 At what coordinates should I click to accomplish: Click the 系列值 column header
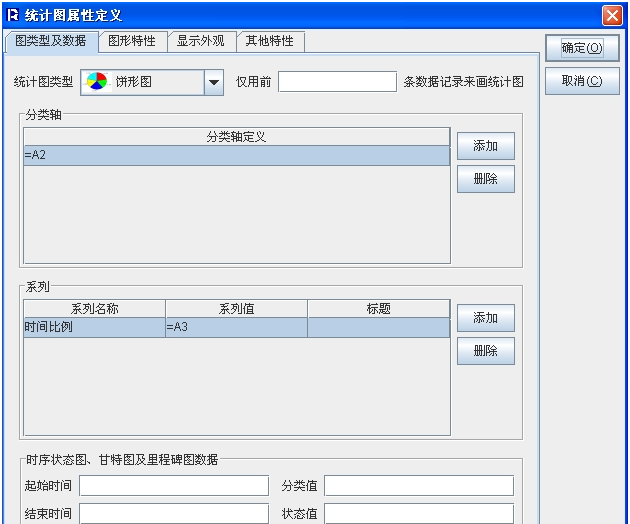pos(237,309)
